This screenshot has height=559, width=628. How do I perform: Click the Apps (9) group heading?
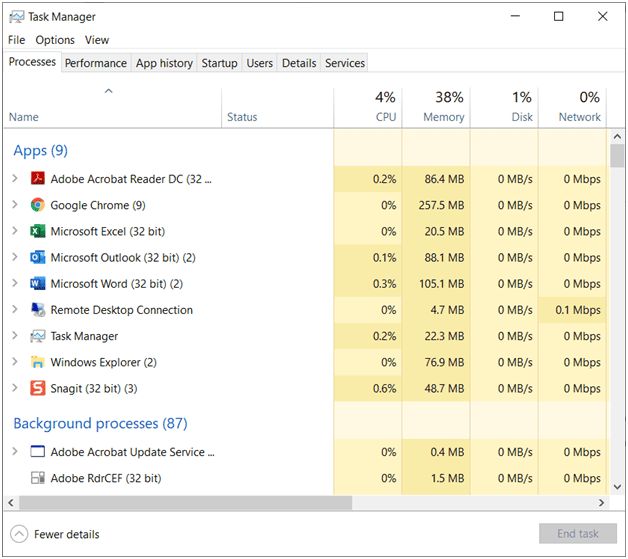[x=40, y=151]
